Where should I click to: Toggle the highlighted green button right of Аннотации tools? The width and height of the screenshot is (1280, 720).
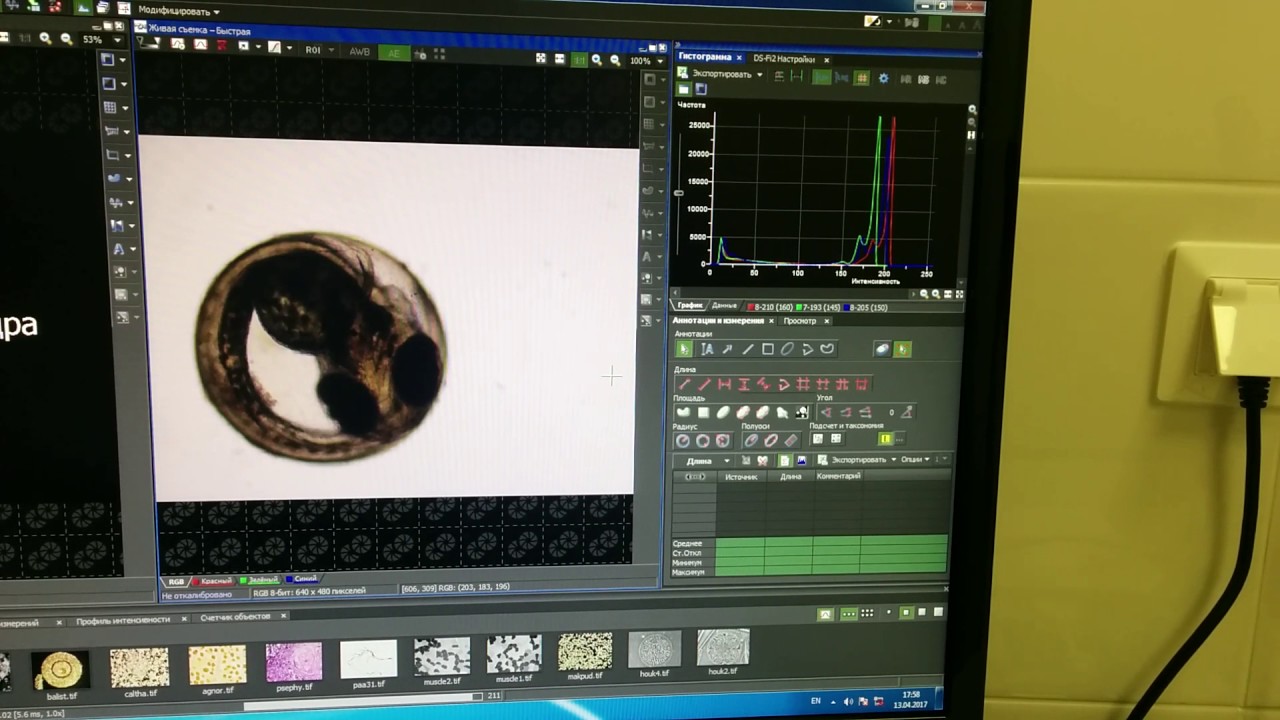tap(903, 349)
